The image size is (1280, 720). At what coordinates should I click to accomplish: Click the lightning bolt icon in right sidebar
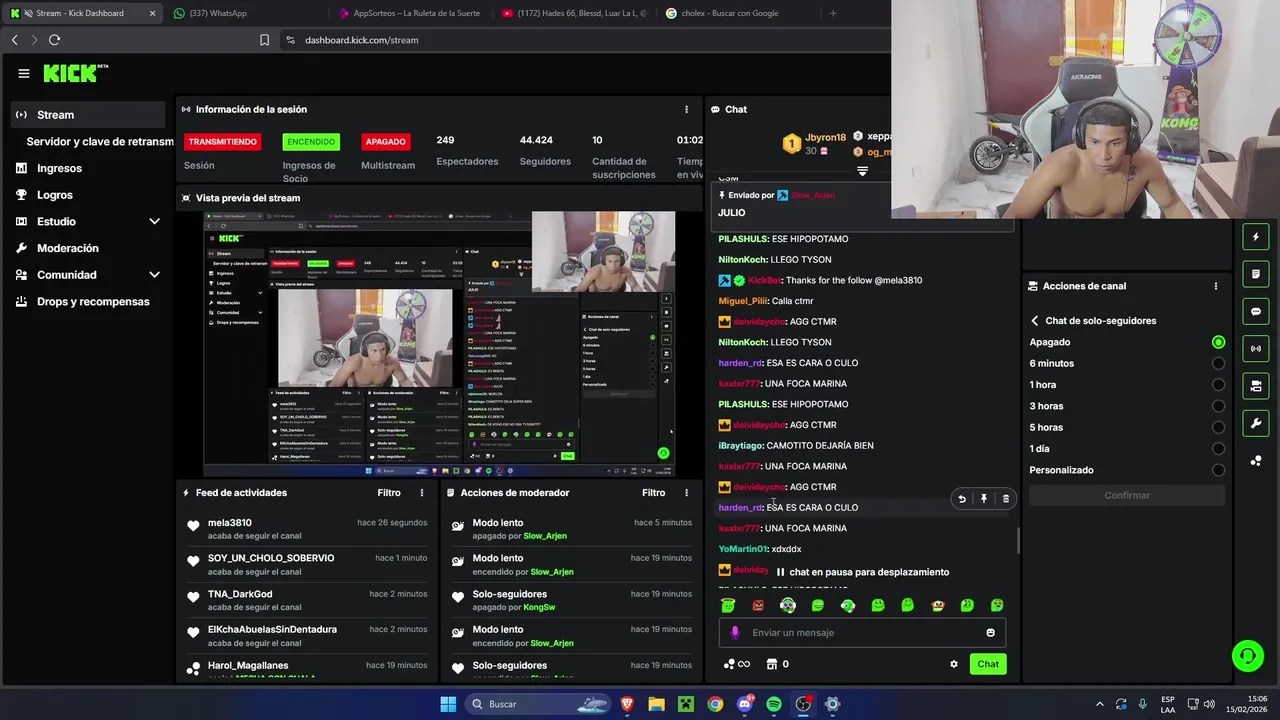coord(1256,237)
